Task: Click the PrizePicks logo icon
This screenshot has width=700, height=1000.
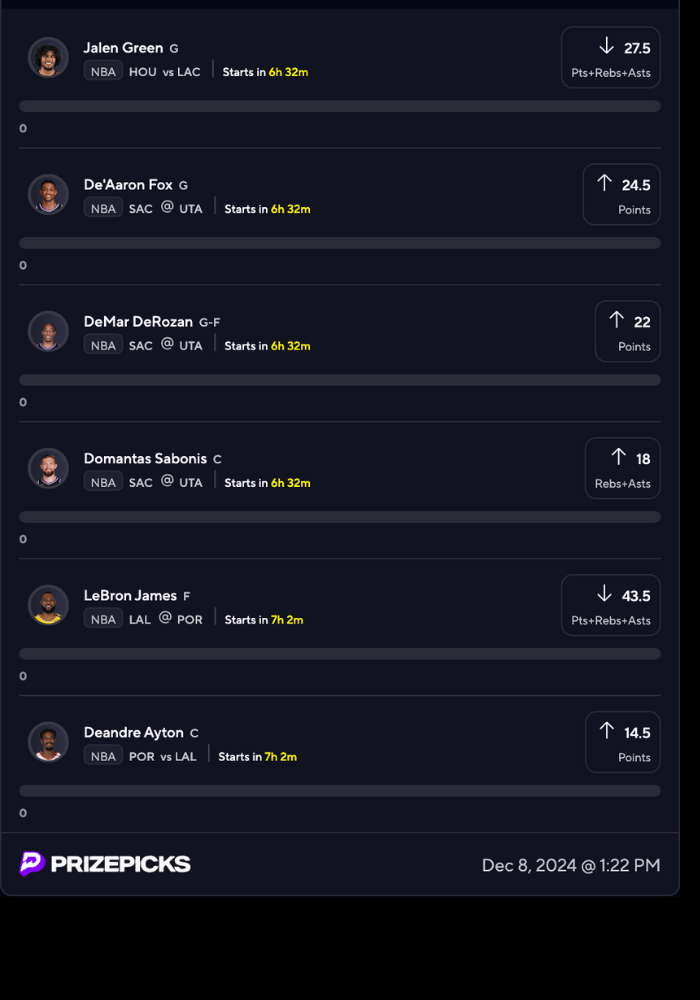Action: pyautogui.click(x=32, y=864)
